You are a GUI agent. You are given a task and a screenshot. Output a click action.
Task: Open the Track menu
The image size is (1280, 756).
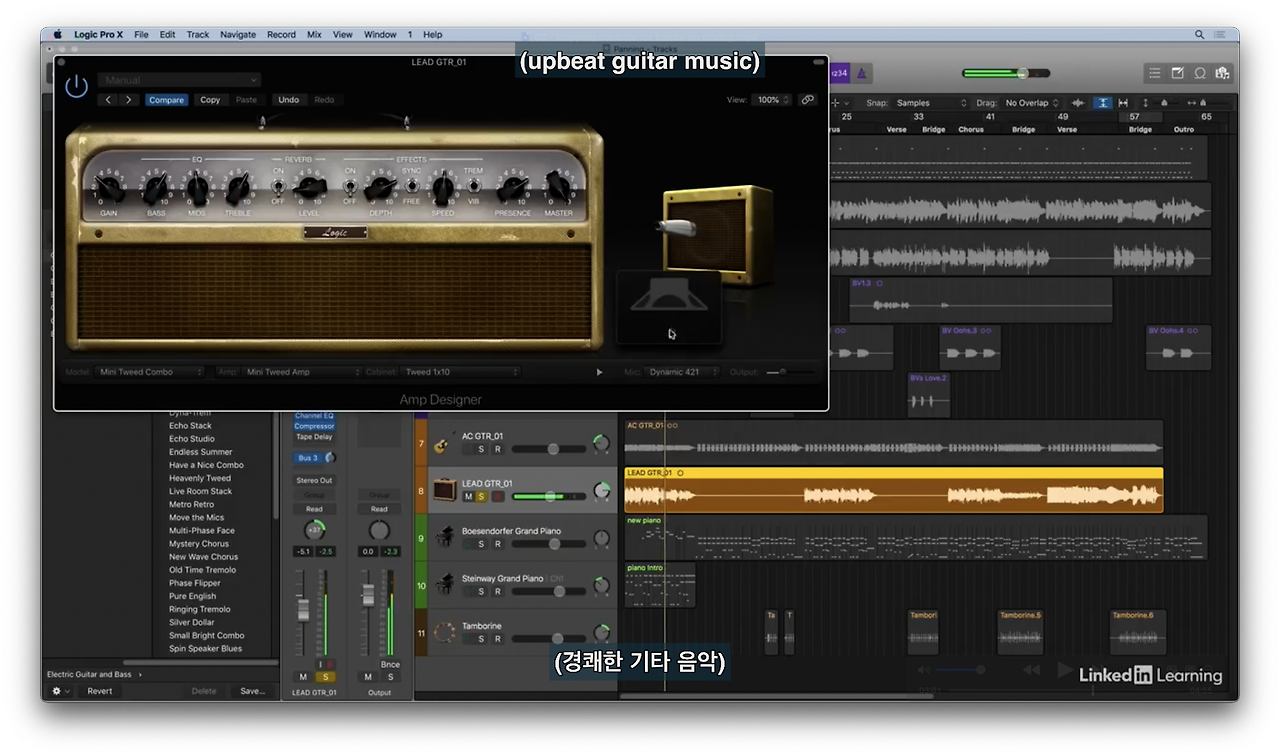(198, 34)
